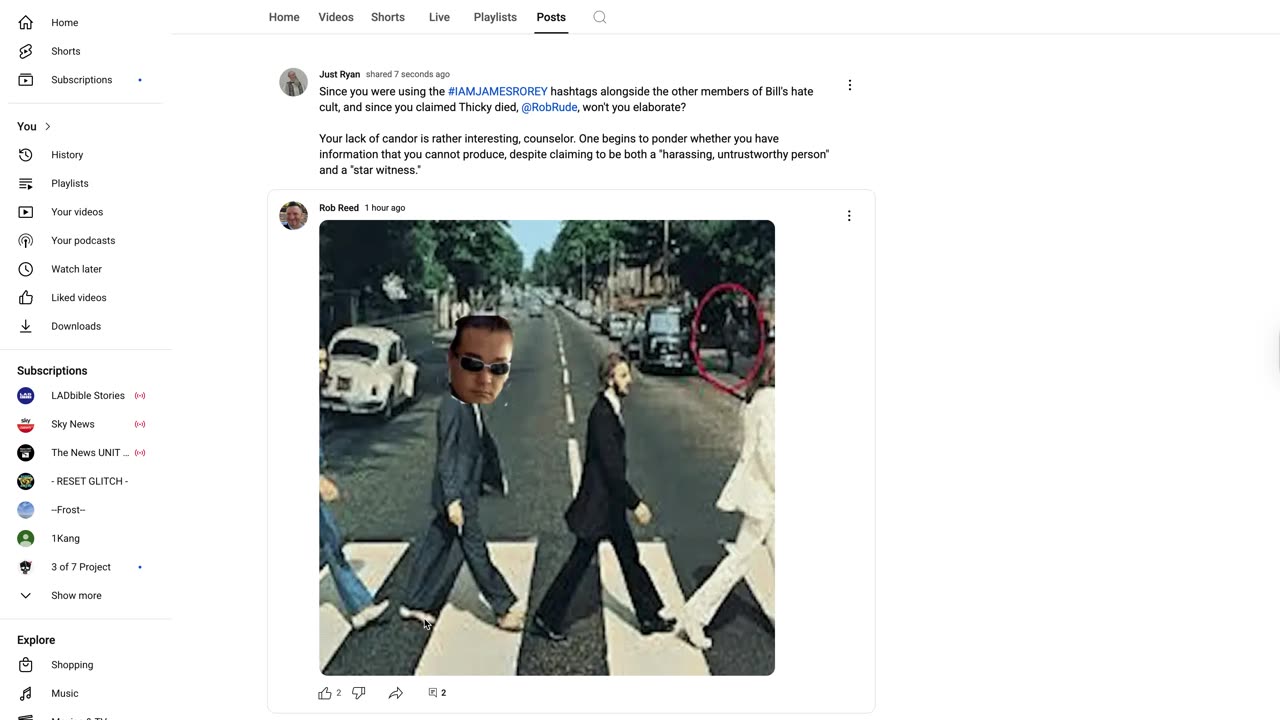Switch to the Live tab

pyautogui.click(x=439, y=17)
